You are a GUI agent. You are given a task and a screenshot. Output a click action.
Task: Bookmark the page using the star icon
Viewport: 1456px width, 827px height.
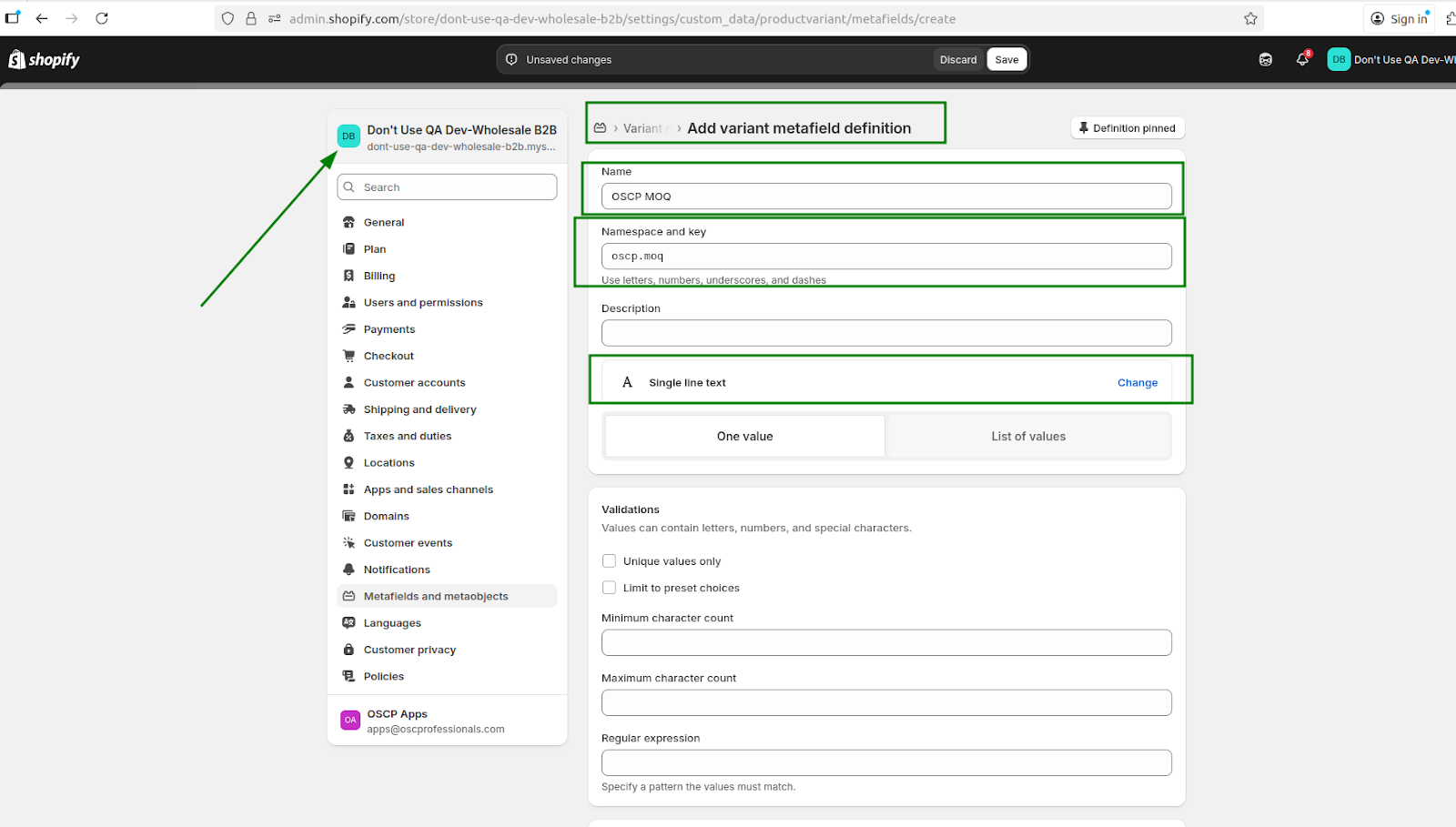tap(1250, 18)
